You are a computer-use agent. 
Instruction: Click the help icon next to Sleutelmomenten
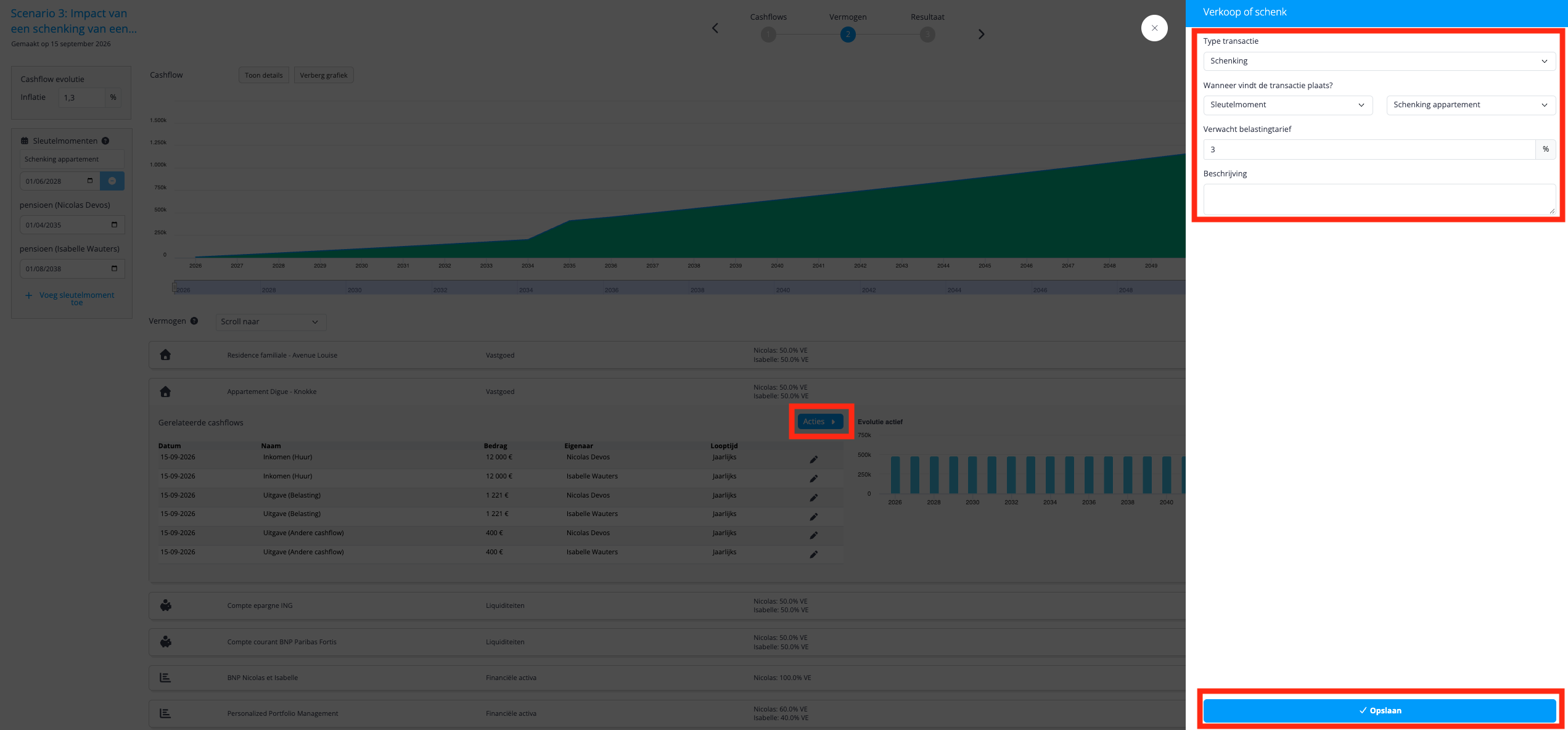105,141
